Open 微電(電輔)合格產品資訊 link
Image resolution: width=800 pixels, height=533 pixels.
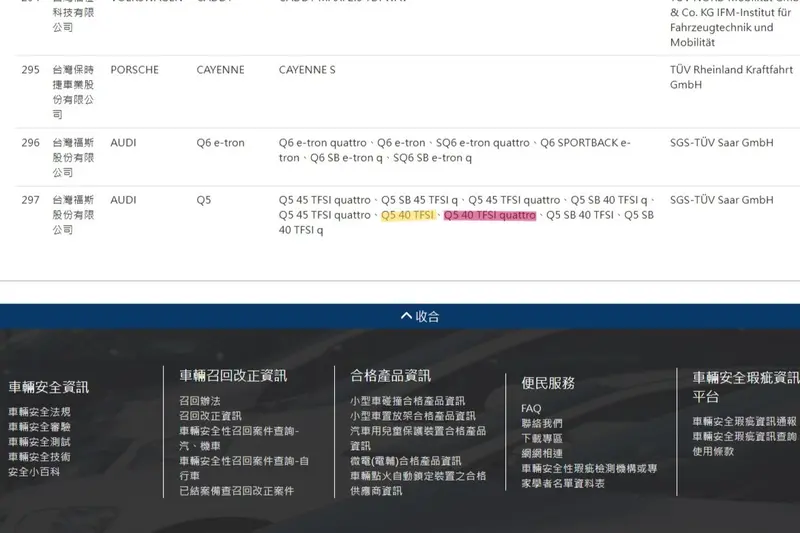pos(406,461)
